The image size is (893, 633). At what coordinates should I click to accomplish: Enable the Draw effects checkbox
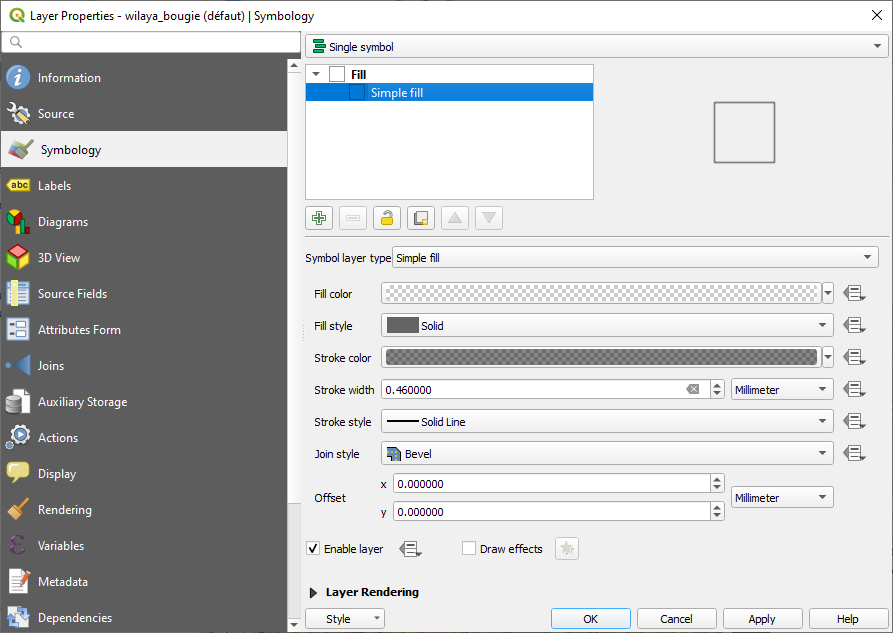tap(469, 549)
